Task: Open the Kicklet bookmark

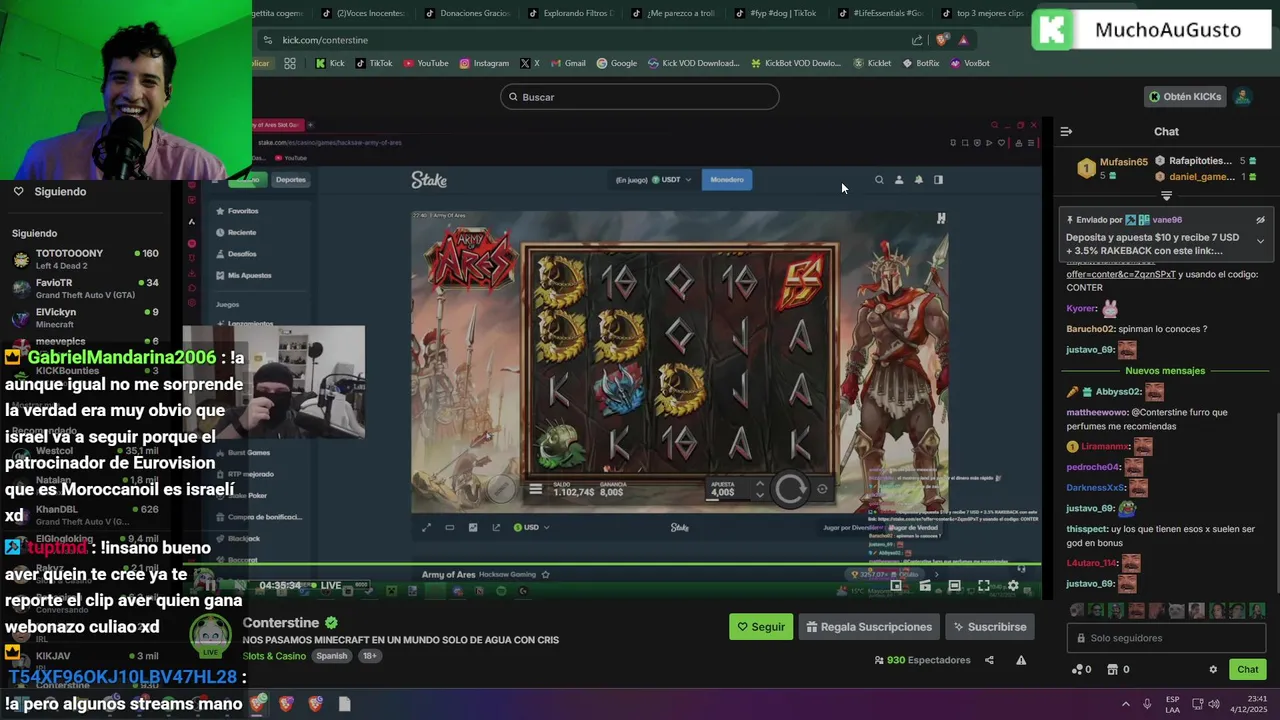Action: tap(872, 63)
